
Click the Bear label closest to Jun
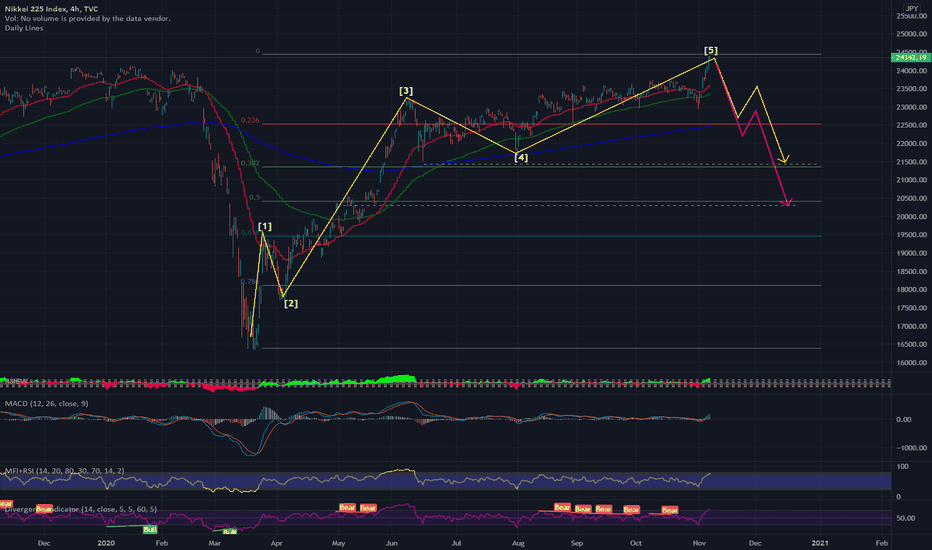368,508
